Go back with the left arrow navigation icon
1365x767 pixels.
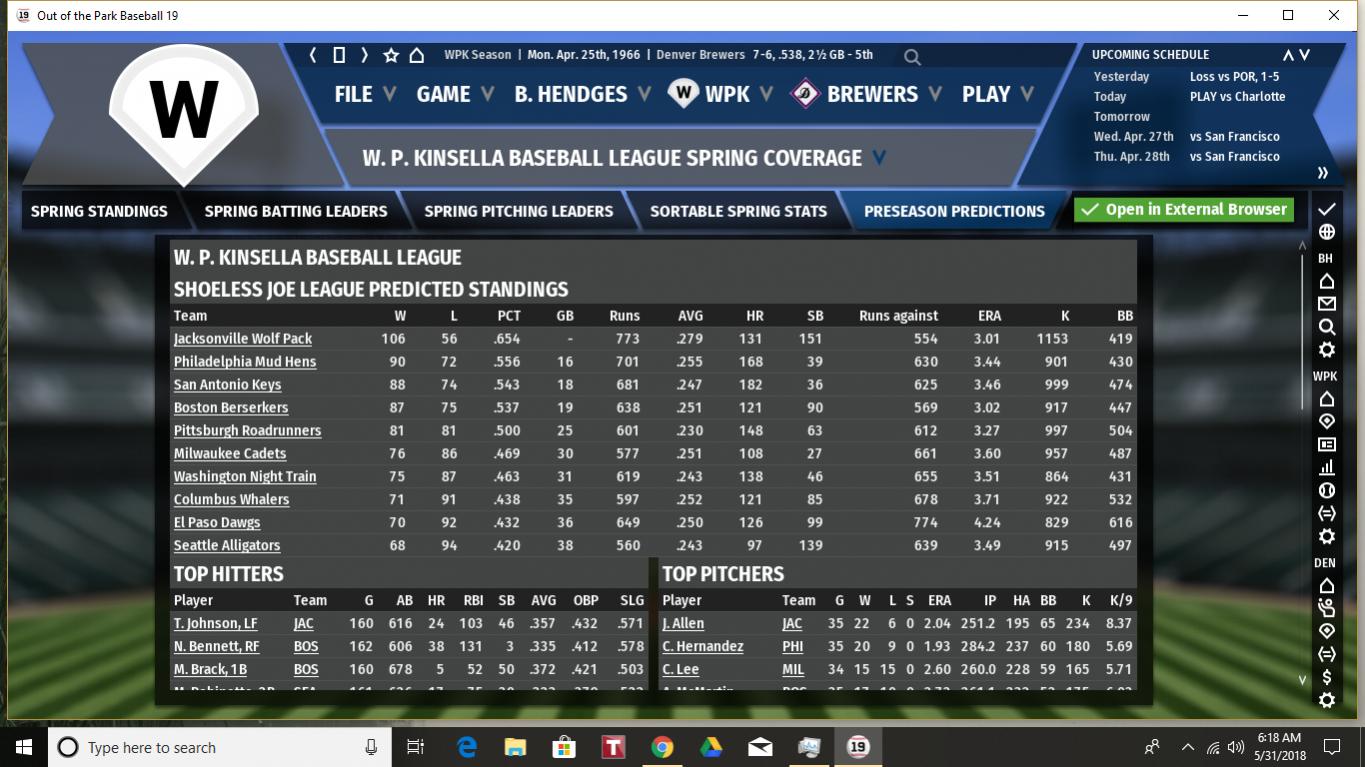pyautogui.click(x=313, y=55)
